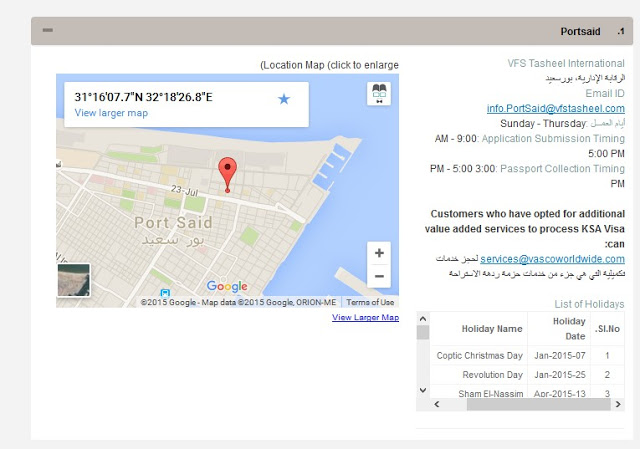Click the horizontal scrollbar thumb of holidays table
Viewport: 640px width, 449px height.
click(538, 405)
